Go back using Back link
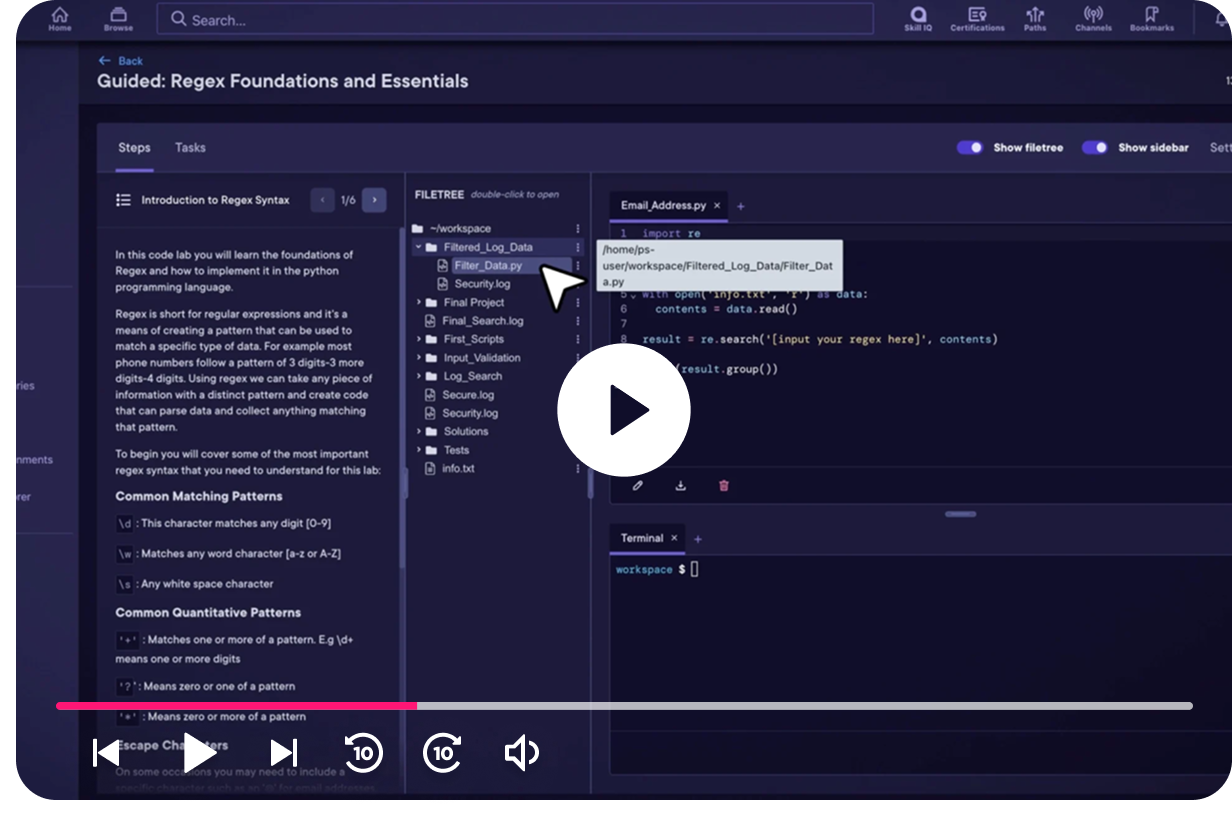This screenshot has width=1232, height=825. (121, 61)
